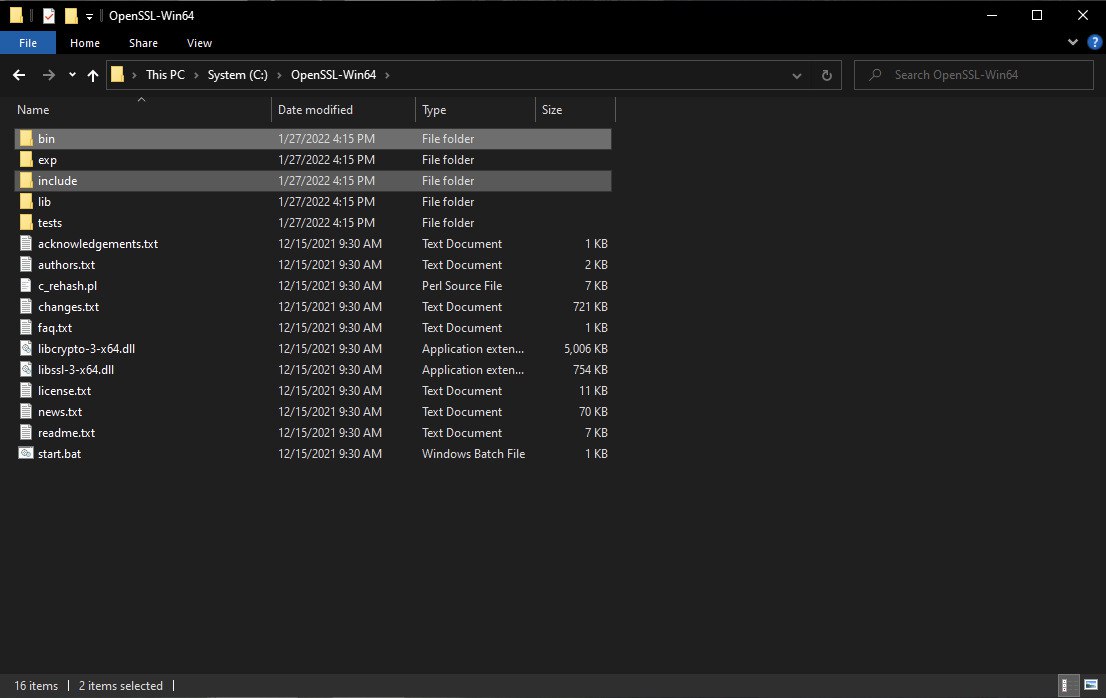Image resolution: width=1106 pixels, height=698 pixels.
Task: Switch to Large icons view layout
Action: (x=1091, y=685)
